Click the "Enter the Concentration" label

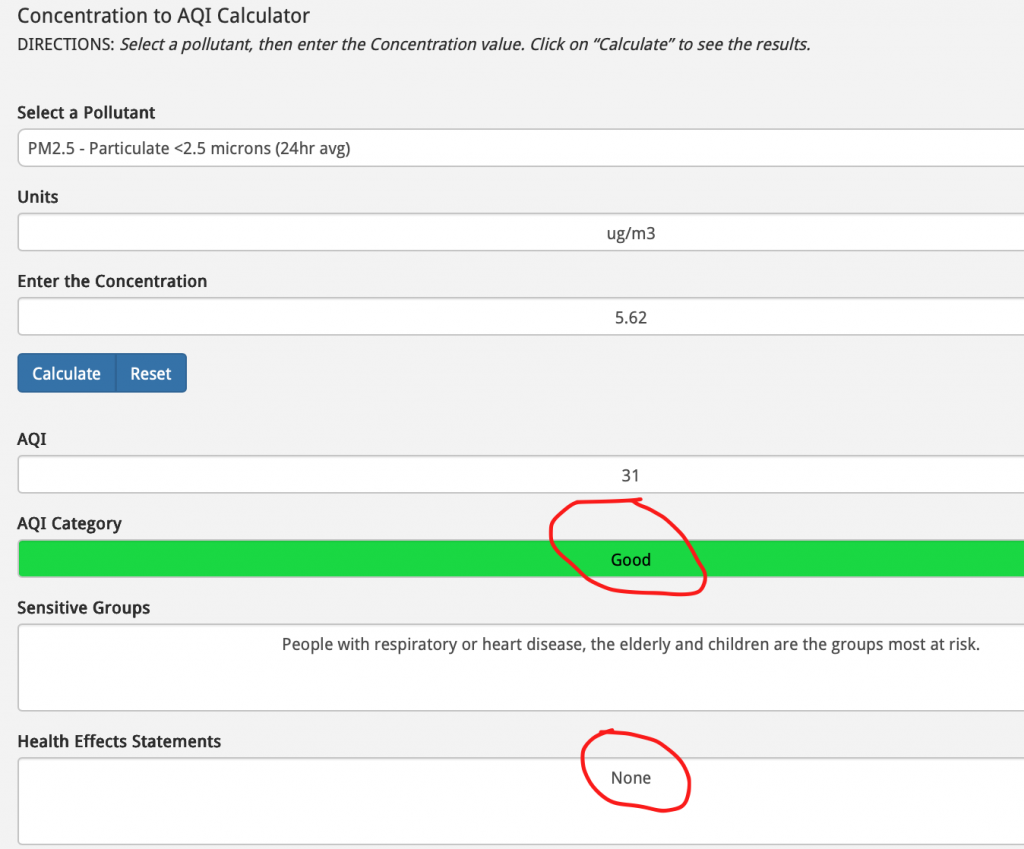pyautogui.click(x=112, y=281)
